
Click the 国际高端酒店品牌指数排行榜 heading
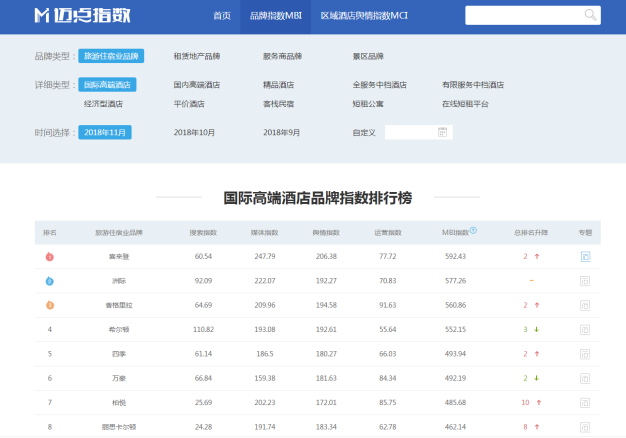(x=318, y=198)
